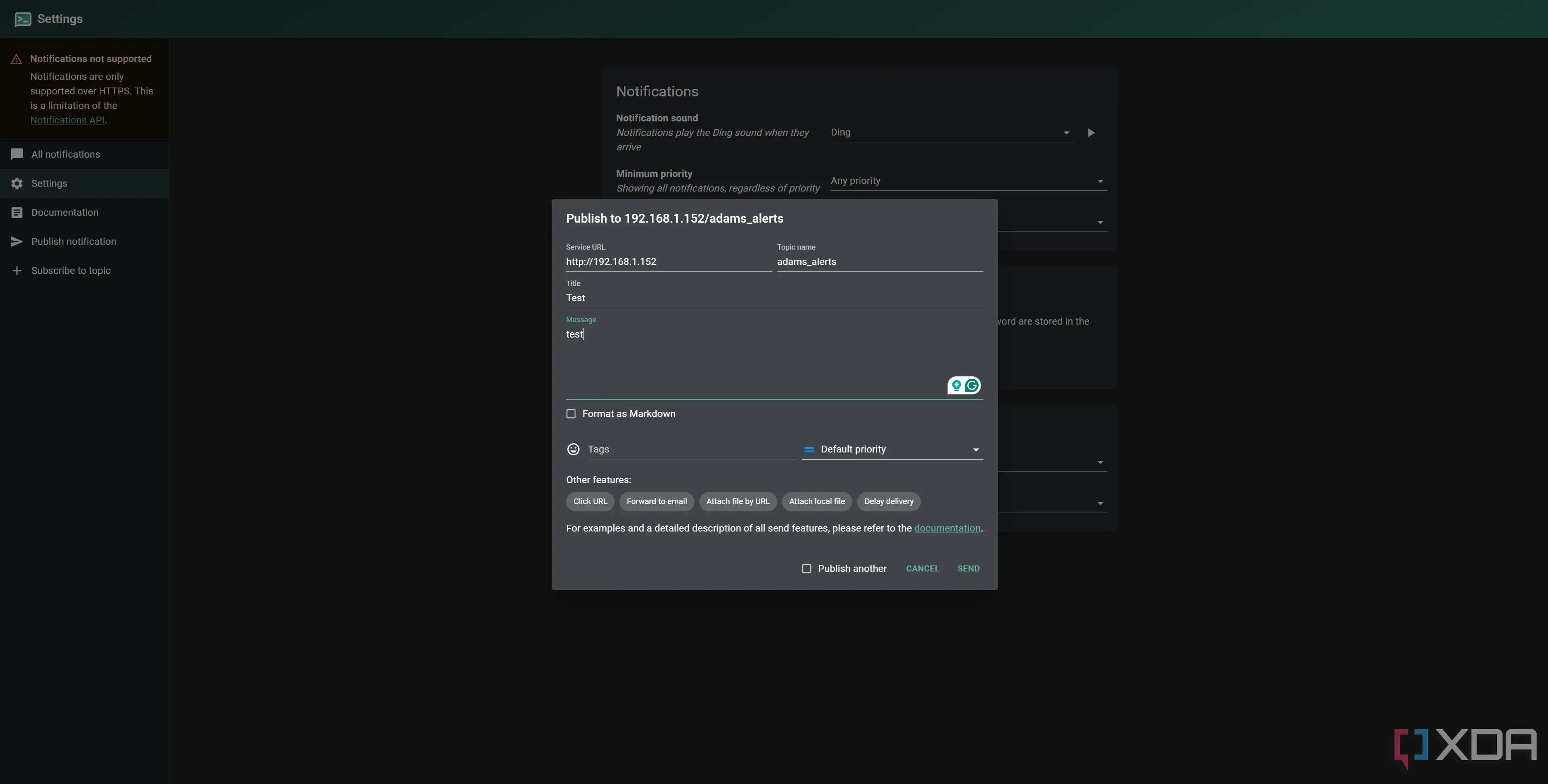This screenshot has height=784, width=1548.
Task: Click the 'Minimum priority' label
Action: (x=654, y=174)
